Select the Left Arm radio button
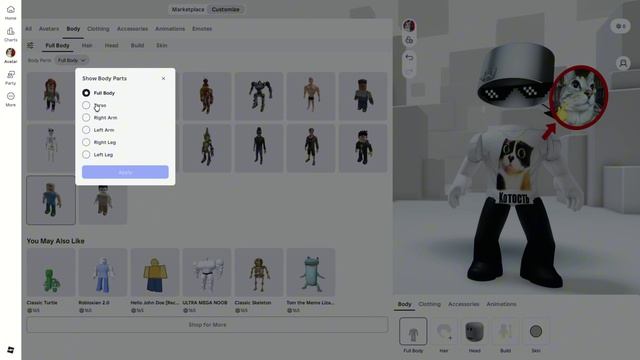 pyautogui.click(x=86, y=130)
